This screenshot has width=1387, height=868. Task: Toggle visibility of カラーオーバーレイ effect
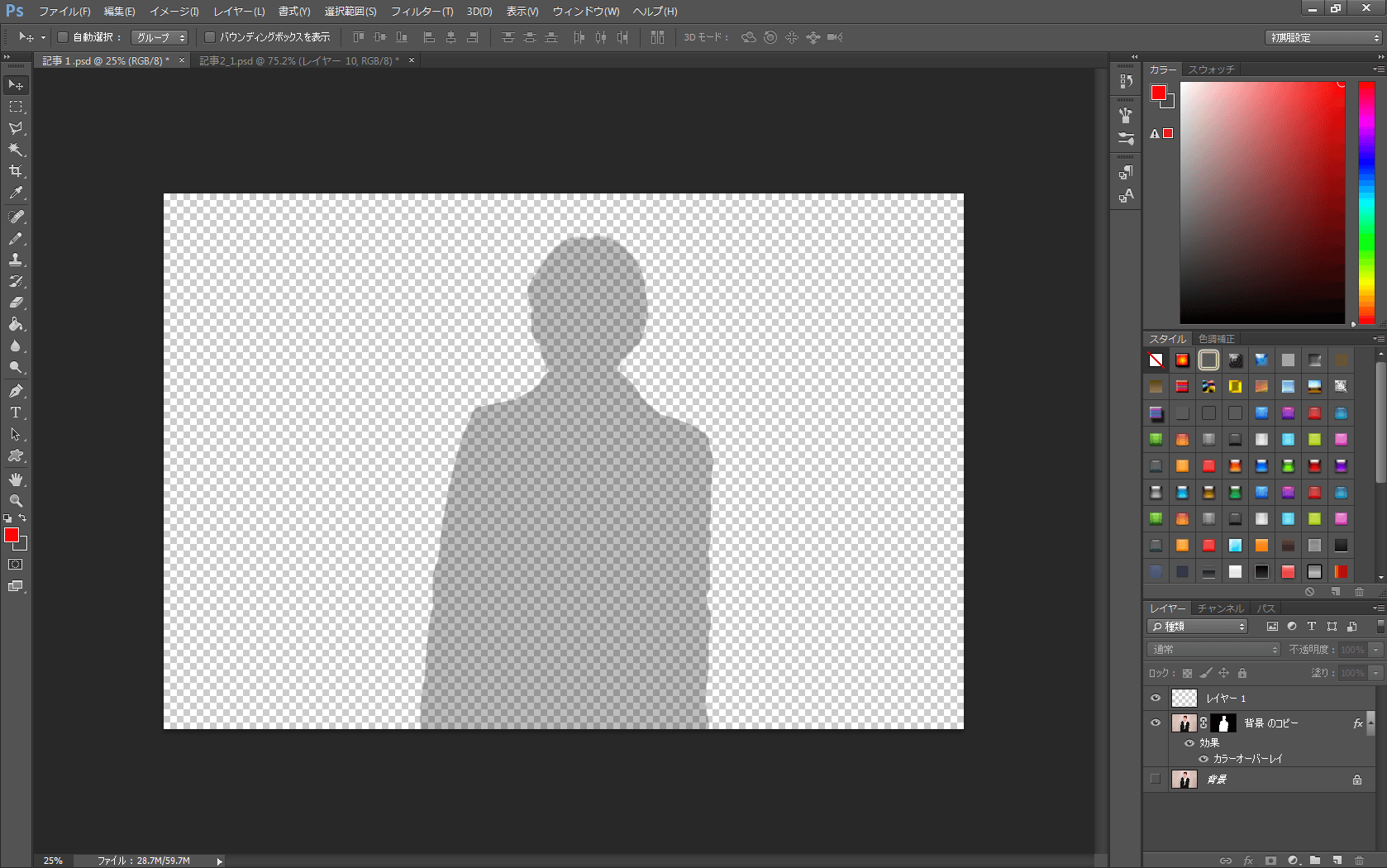(1203, 759)
